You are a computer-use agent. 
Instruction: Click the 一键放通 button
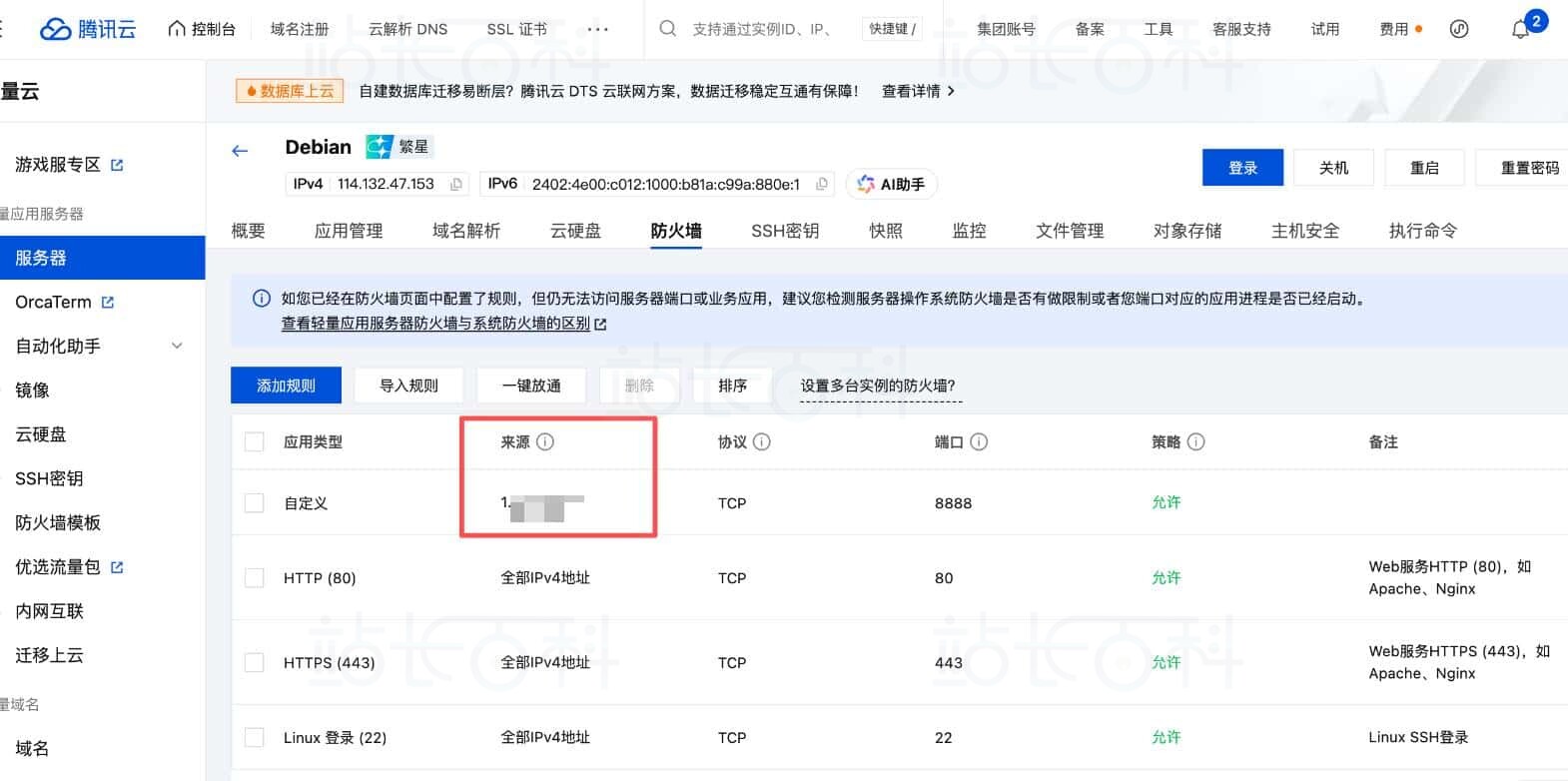(x=531, y=386)
